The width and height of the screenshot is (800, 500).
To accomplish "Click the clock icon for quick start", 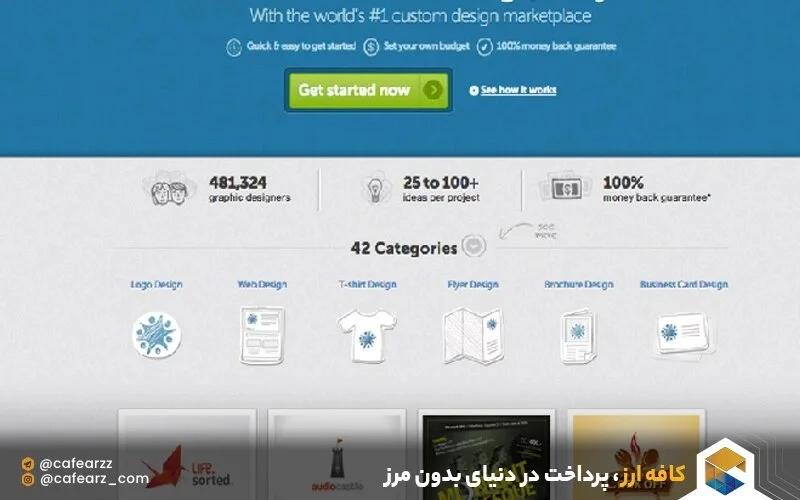I will [x=234, y=47].
